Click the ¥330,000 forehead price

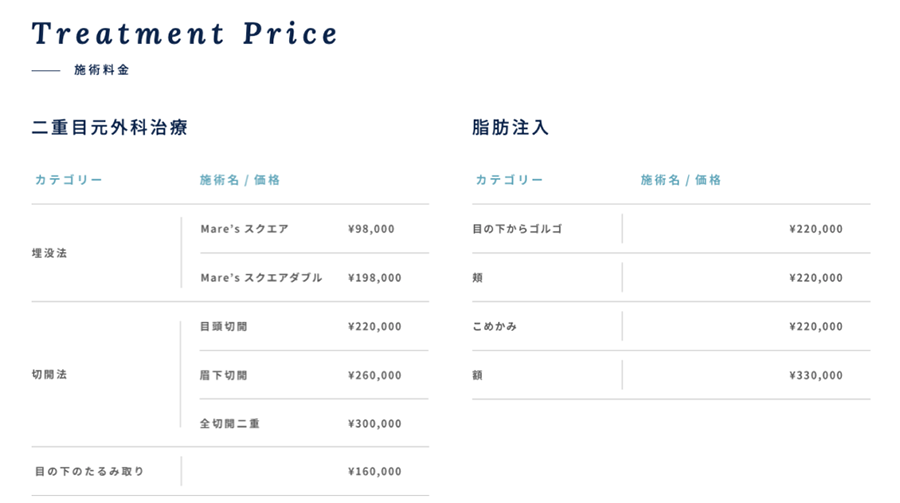pos(816,375)
